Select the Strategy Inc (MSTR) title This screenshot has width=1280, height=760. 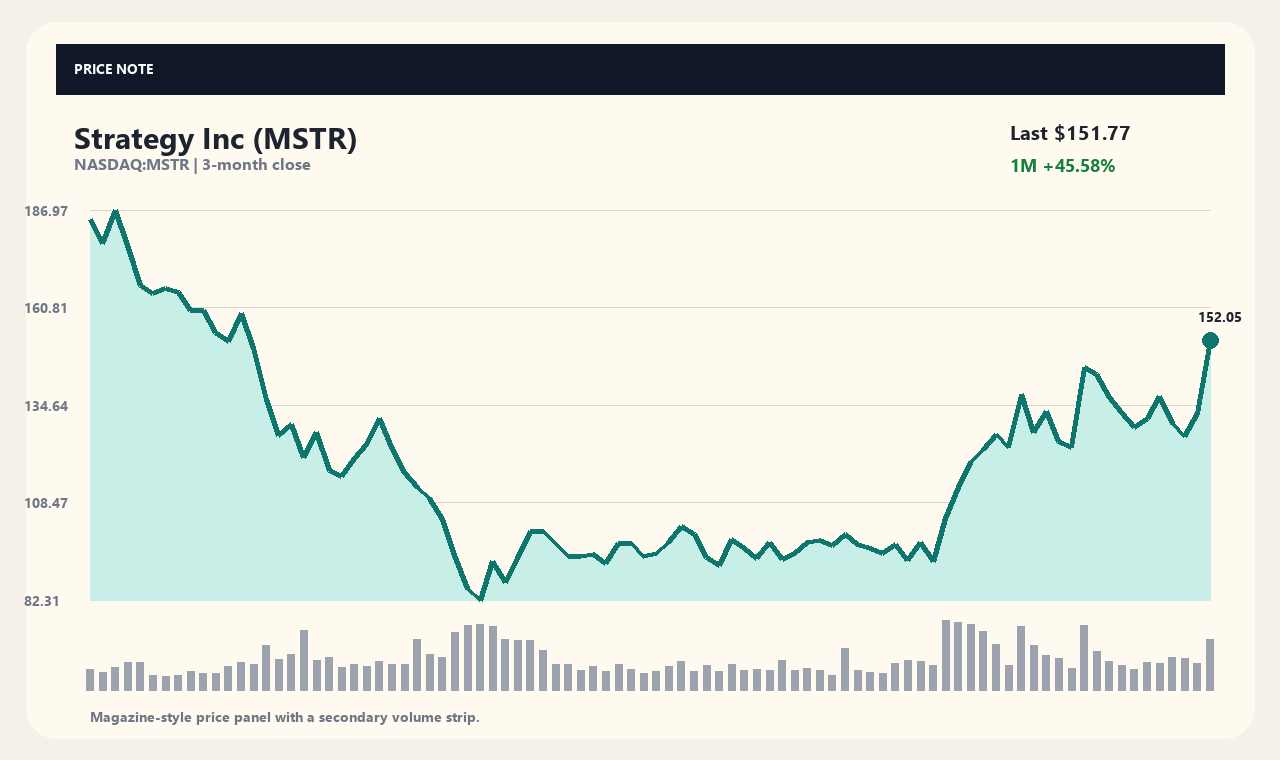click(215, 139)
